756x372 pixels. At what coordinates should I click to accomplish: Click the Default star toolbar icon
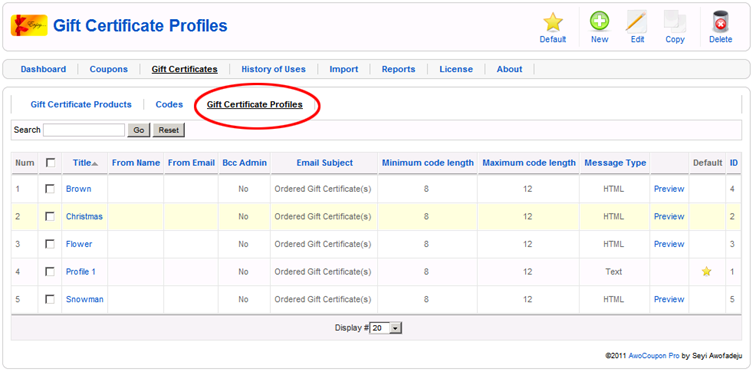click(x=553, y=22)
